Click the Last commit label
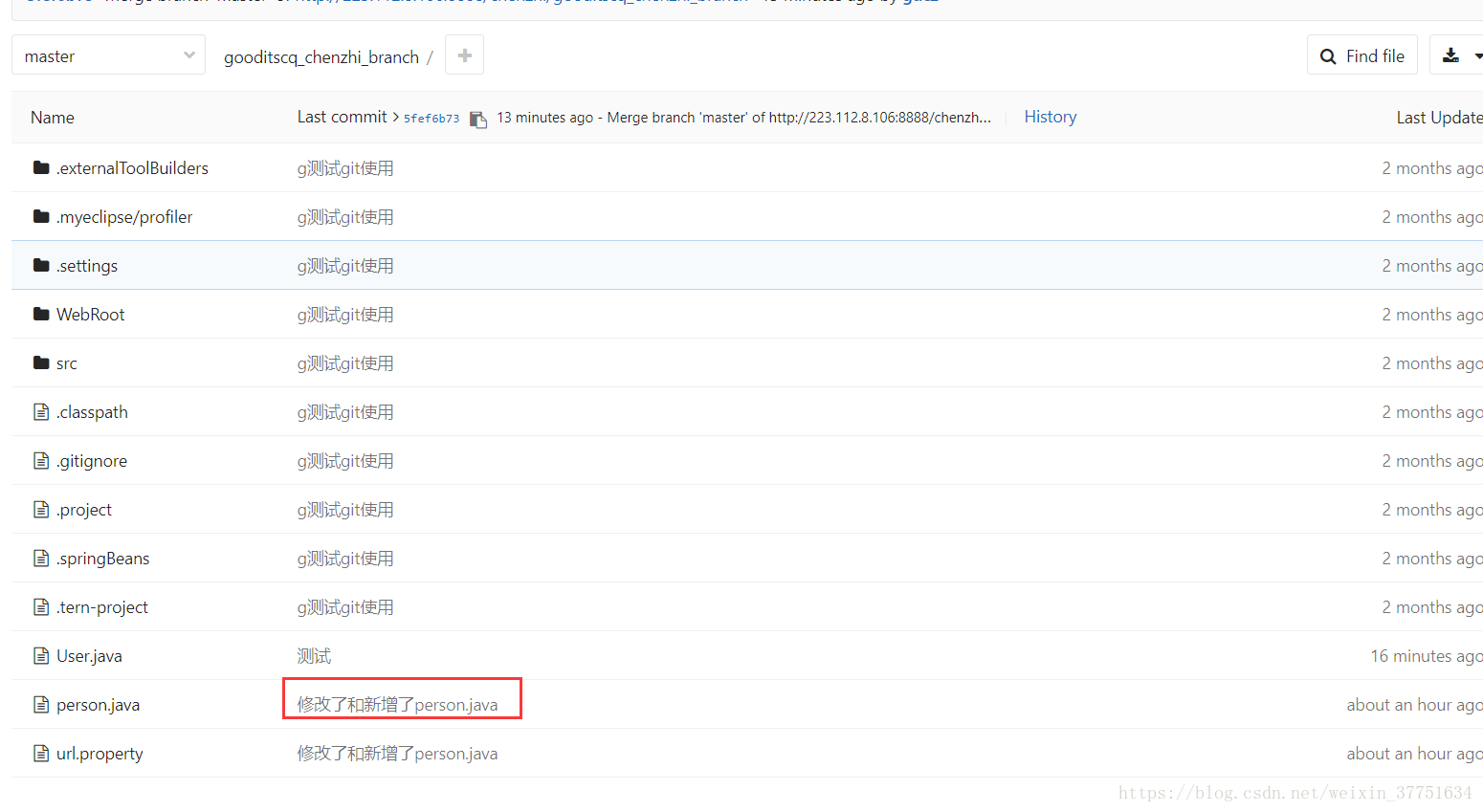The image size is (1483, 812). click(x=343, y=117)
